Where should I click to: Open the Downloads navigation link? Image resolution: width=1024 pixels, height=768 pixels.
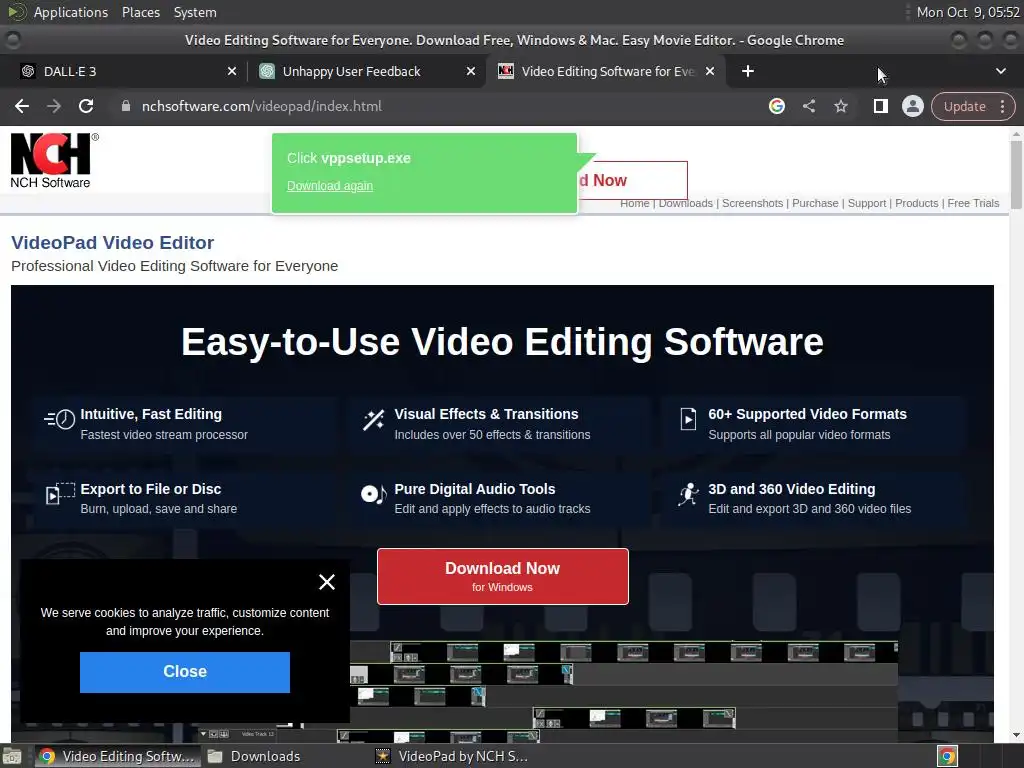tap(686, 203)
